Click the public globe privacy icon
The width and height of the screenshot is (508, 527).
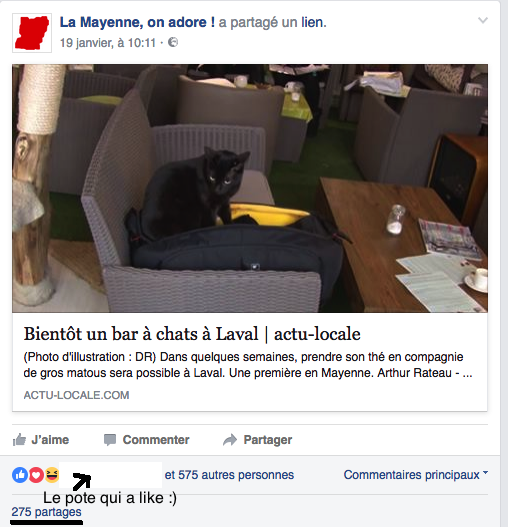tap(173, 42)
